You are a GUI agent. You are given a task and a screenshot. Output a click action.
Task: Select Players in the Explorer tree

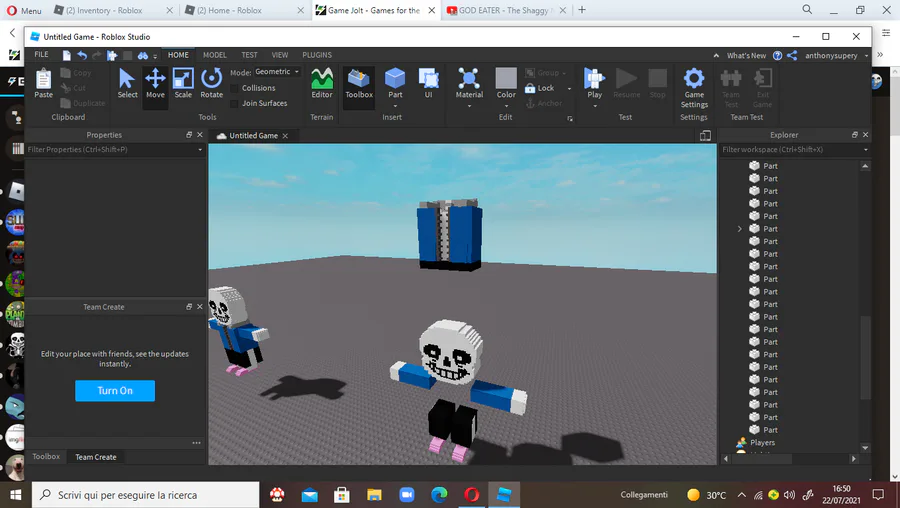pos(762,443)
